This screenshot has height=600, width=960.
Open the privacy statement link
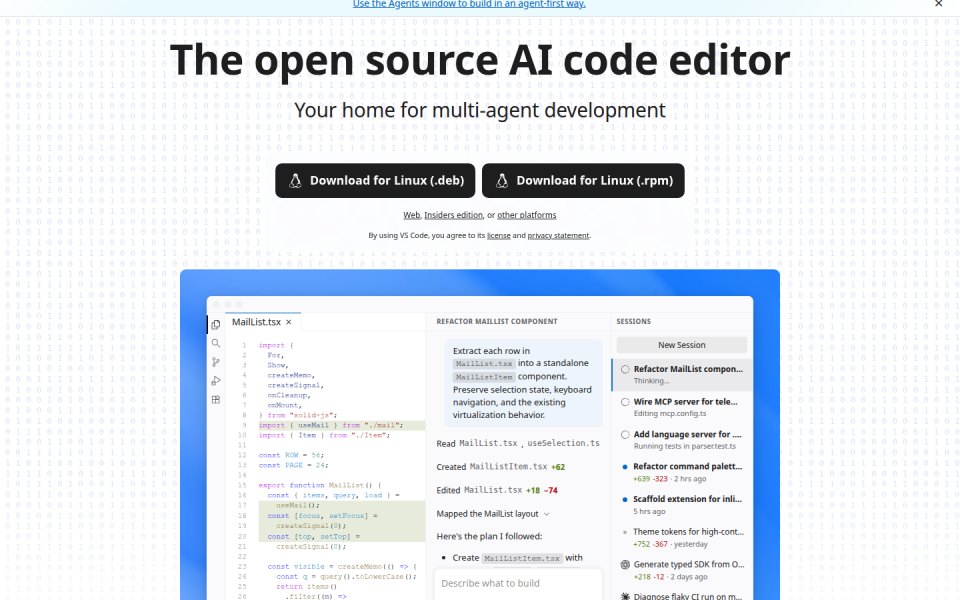pos(558,235)
